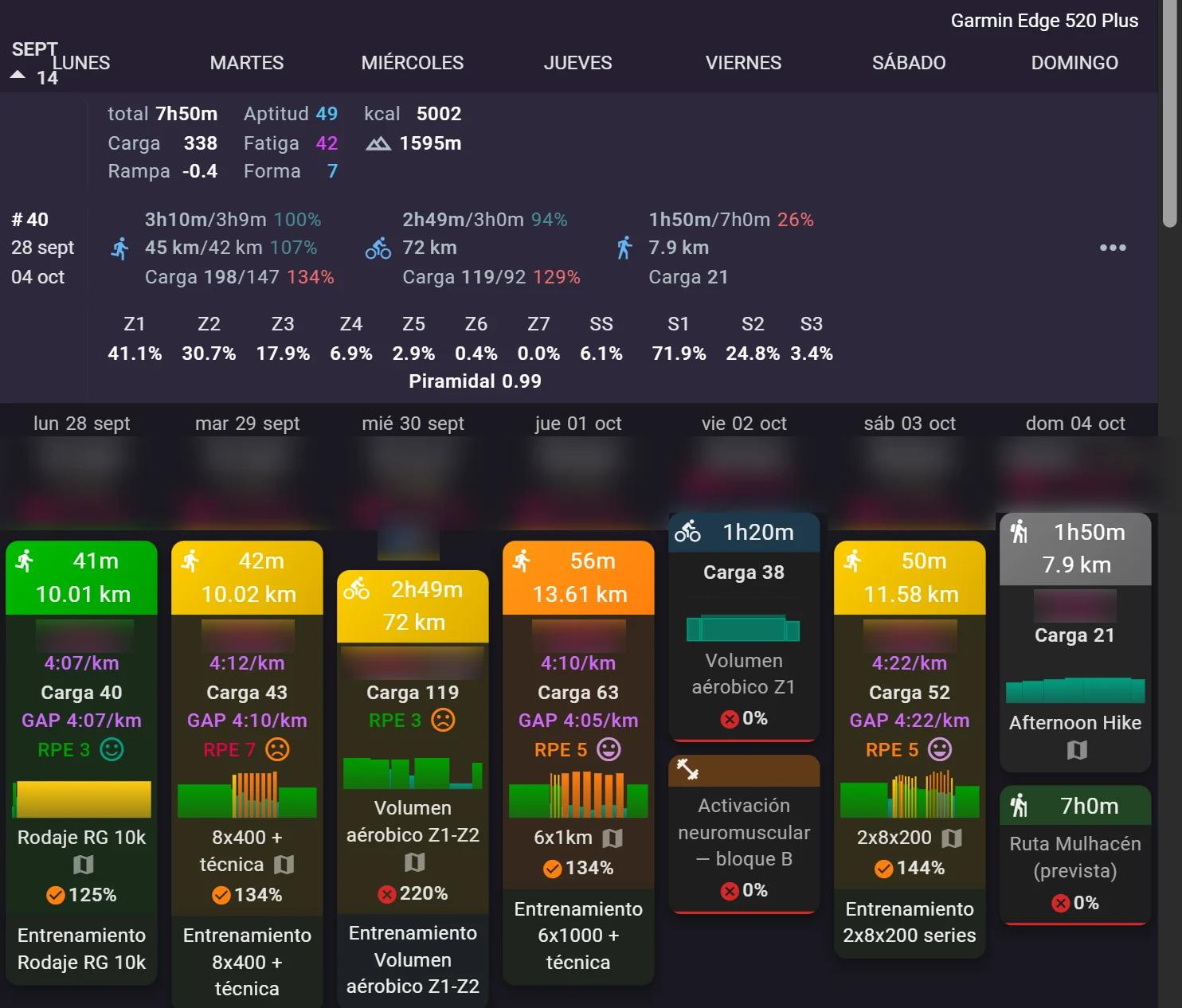Open the three-dots week options menu

[x=1113, y=248]
